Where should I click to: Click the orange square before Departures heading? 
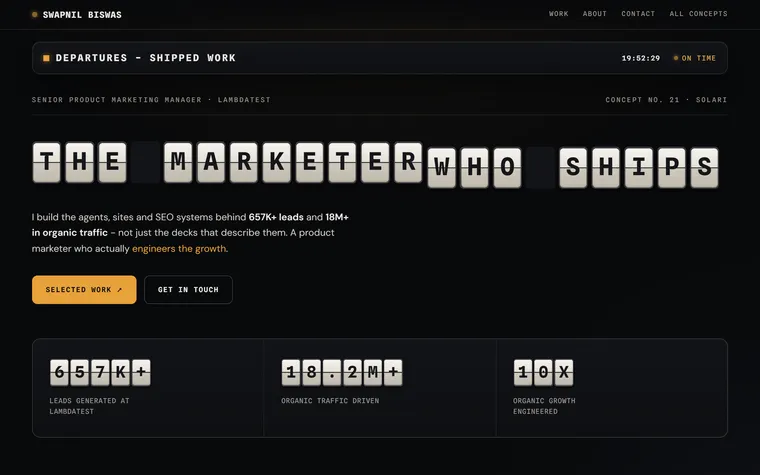(46, 58)
